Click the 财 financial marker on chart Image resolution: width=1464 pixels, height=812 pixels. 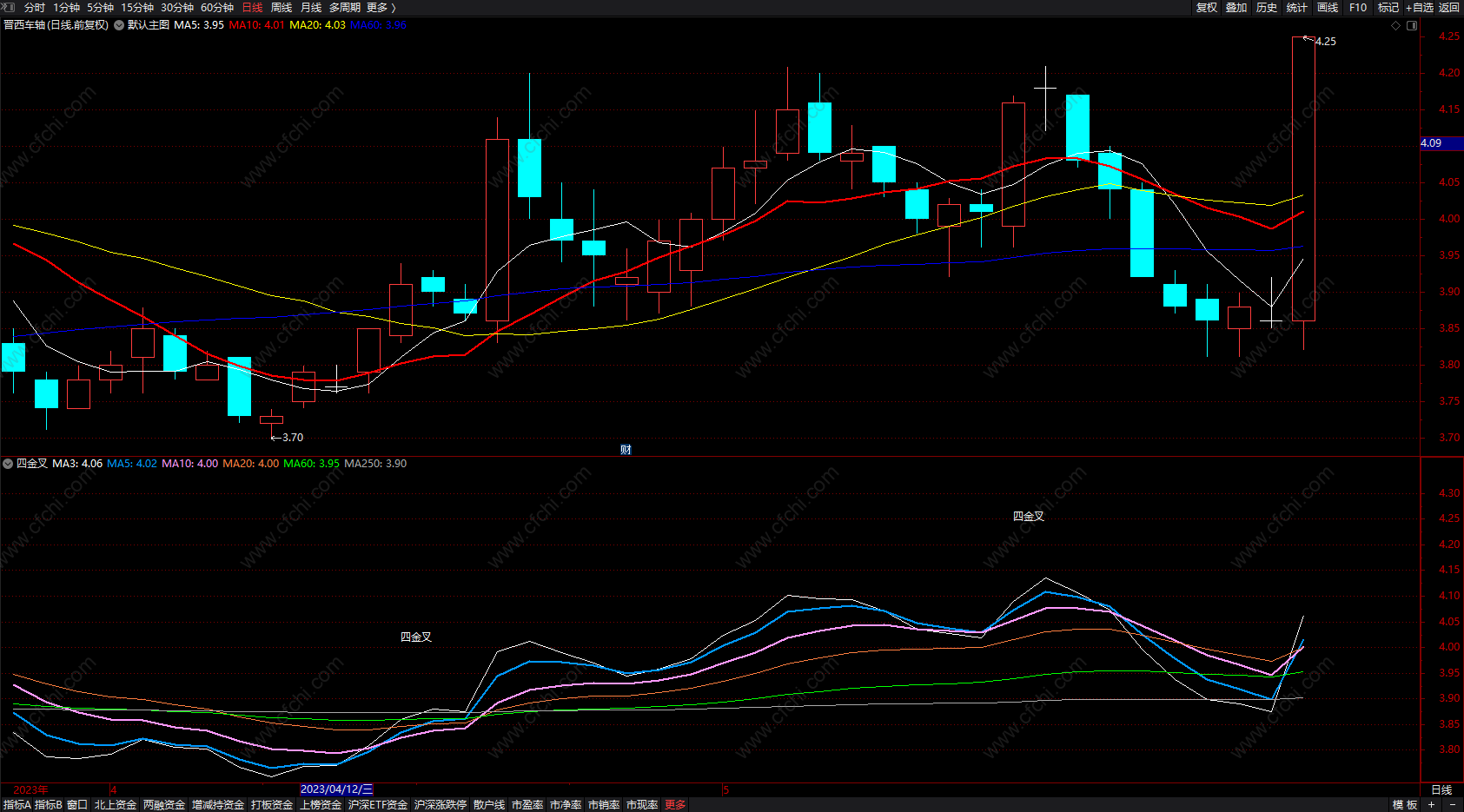[x=626, y=449]
